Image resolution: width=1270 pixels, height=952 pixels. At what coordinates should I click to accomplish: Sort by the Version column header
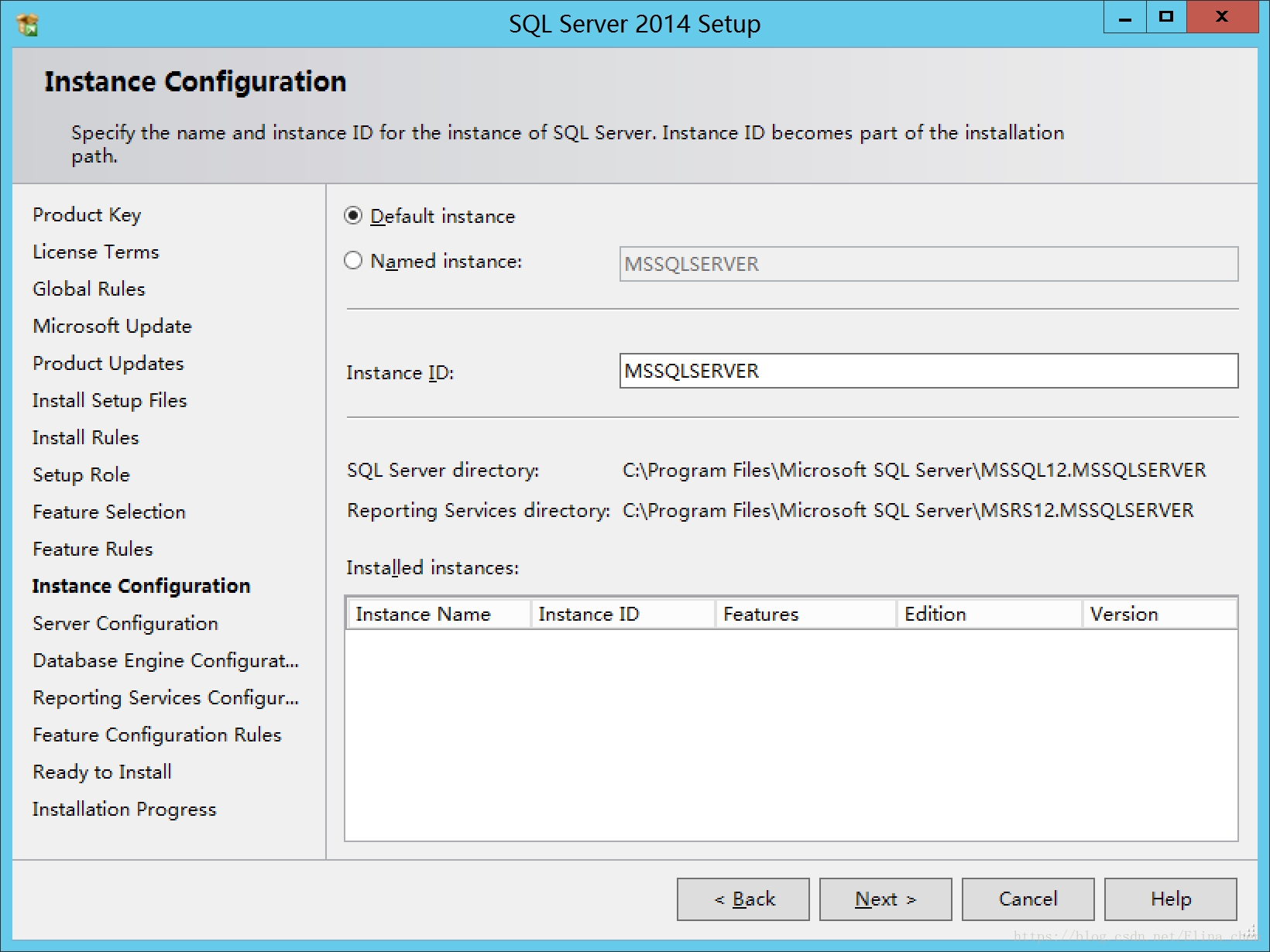pyautogui.click(x=1159, y=614)
